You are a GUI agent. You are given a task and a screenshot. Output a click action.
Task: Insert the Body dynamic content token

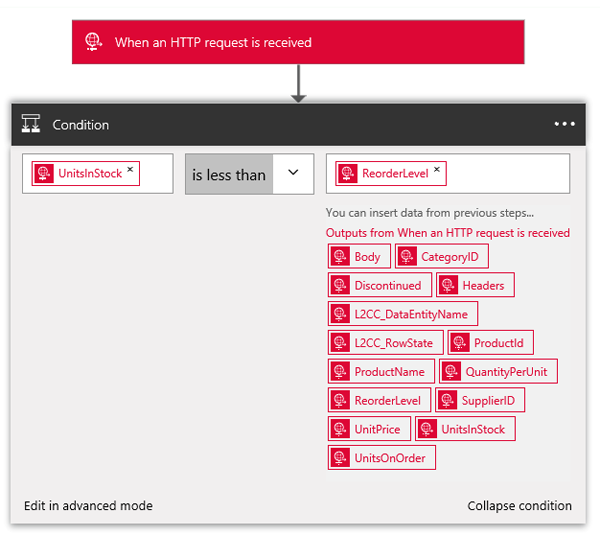[x=359, y=257]
